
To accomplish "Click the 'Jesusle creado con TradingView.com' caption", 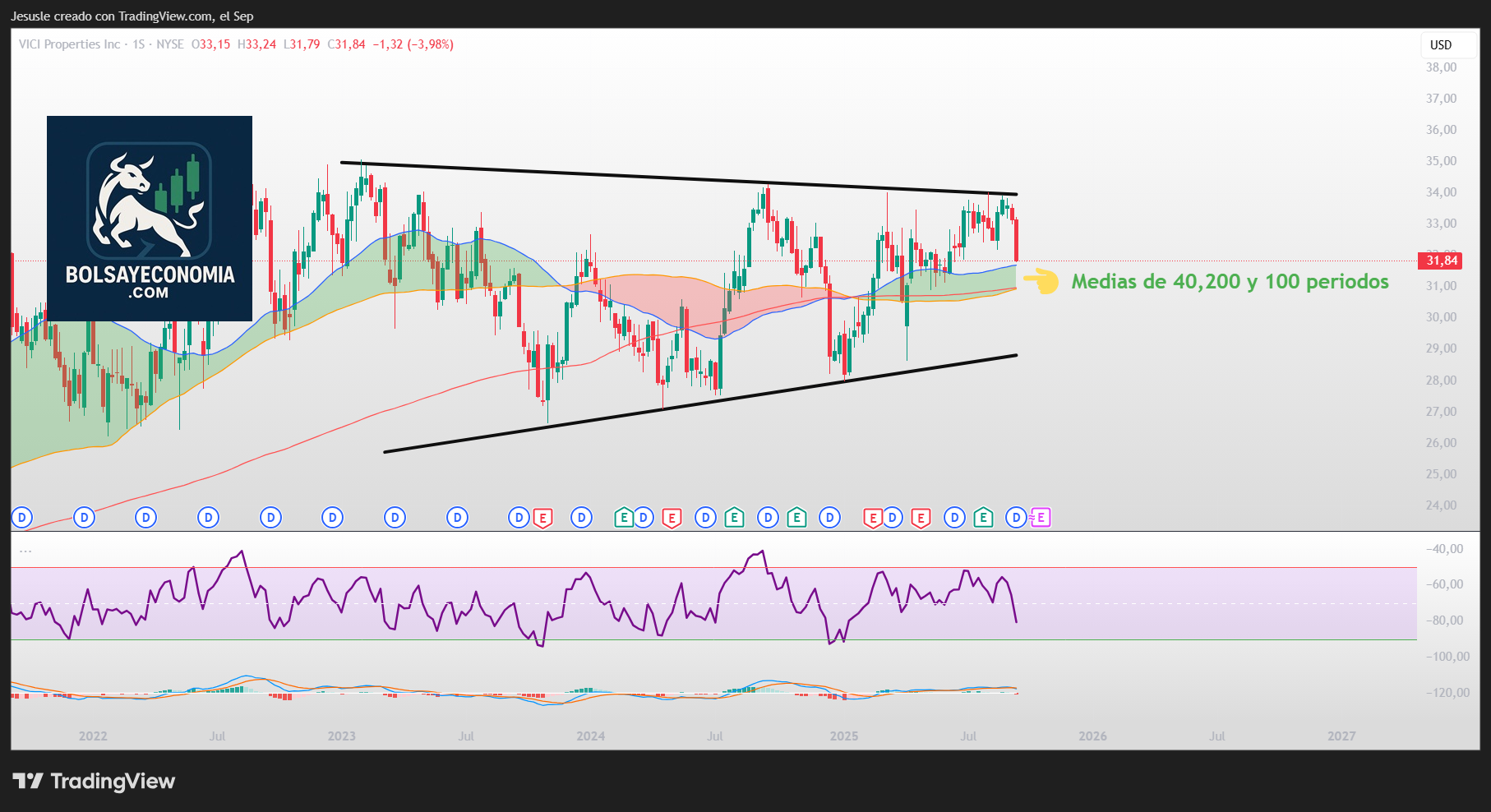I will [x=132, y=16].
